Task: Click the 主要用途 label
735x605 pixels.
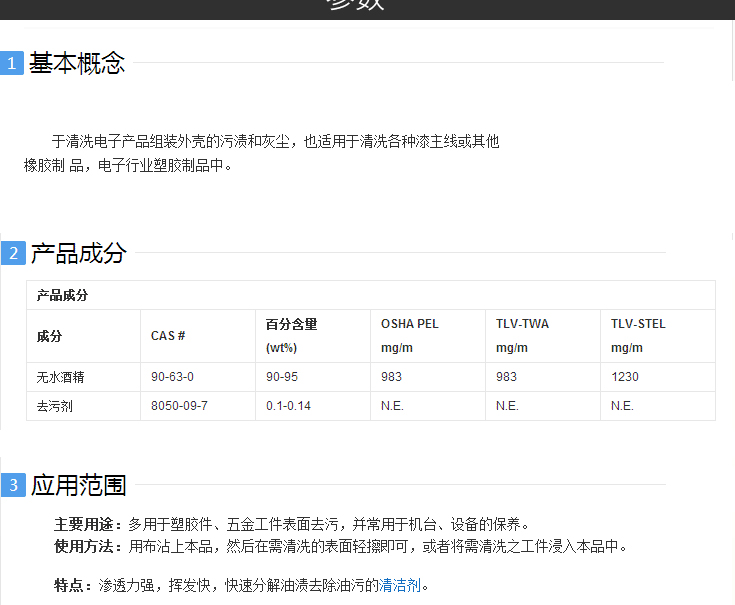Action: [88, 524]
